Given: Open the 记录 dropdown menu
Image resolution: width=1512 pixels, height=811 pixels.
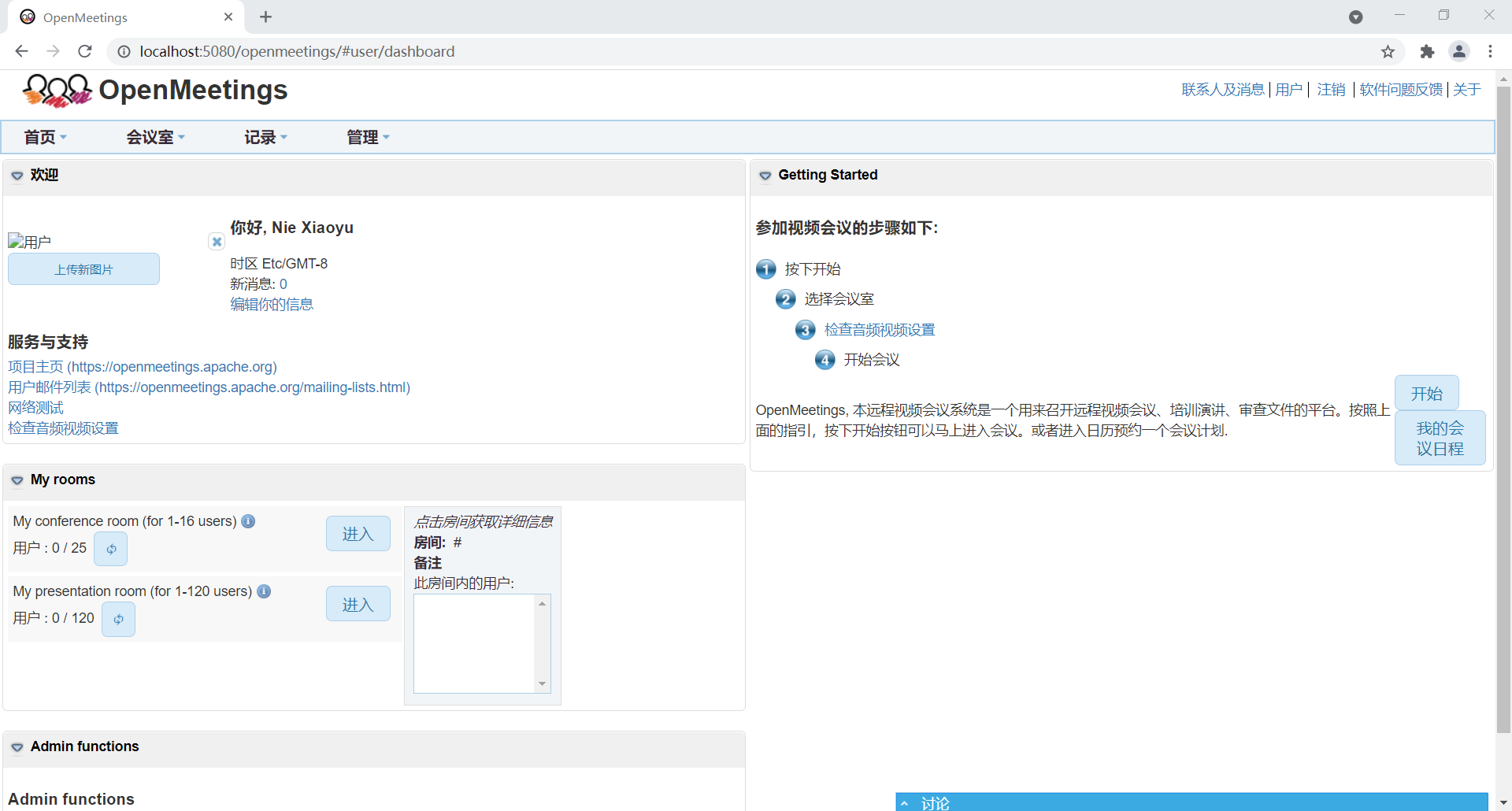Looking at the screenshot, I should tap(265, 137).
